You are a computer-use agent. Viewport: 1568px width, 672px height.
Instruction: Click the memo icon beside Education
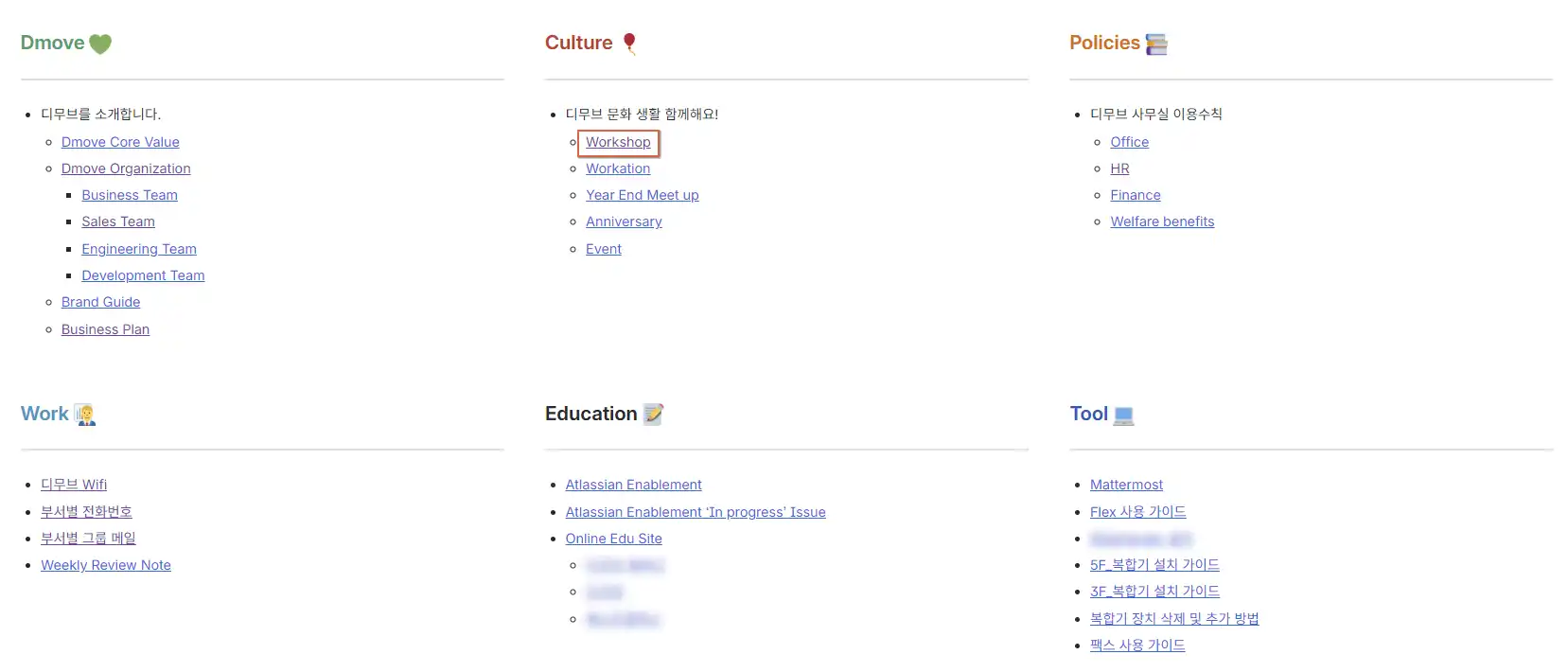tap(653, 415)
